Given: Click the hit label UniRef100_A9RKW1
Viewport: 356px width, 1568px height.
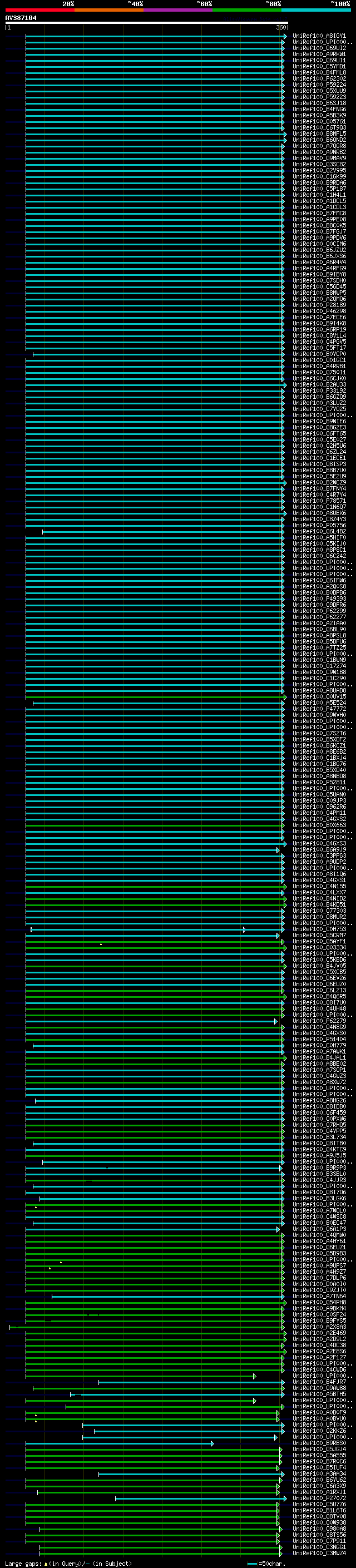Looking at the screenshot, I should [x=319, y=54].
